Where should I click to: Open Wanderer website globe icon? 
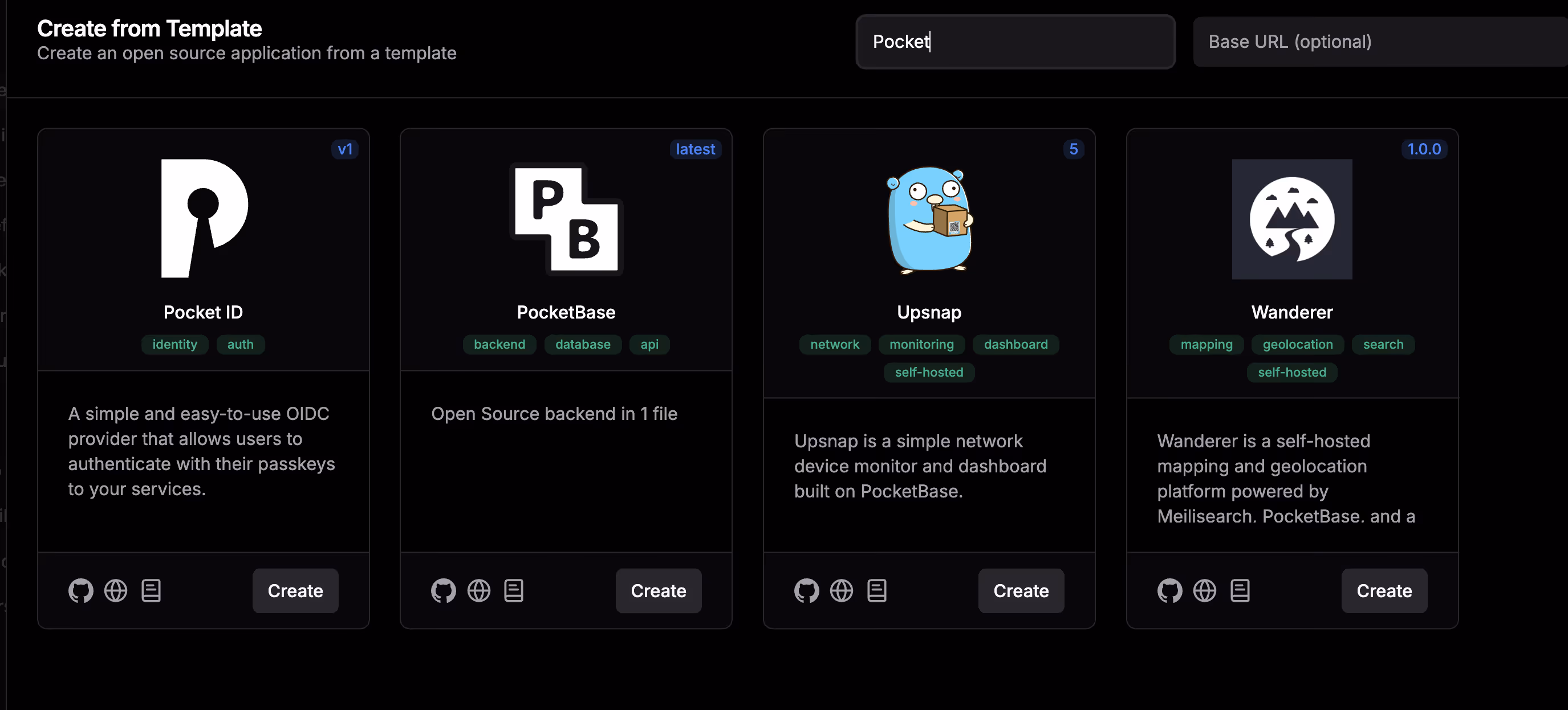tap(1205, 590)
